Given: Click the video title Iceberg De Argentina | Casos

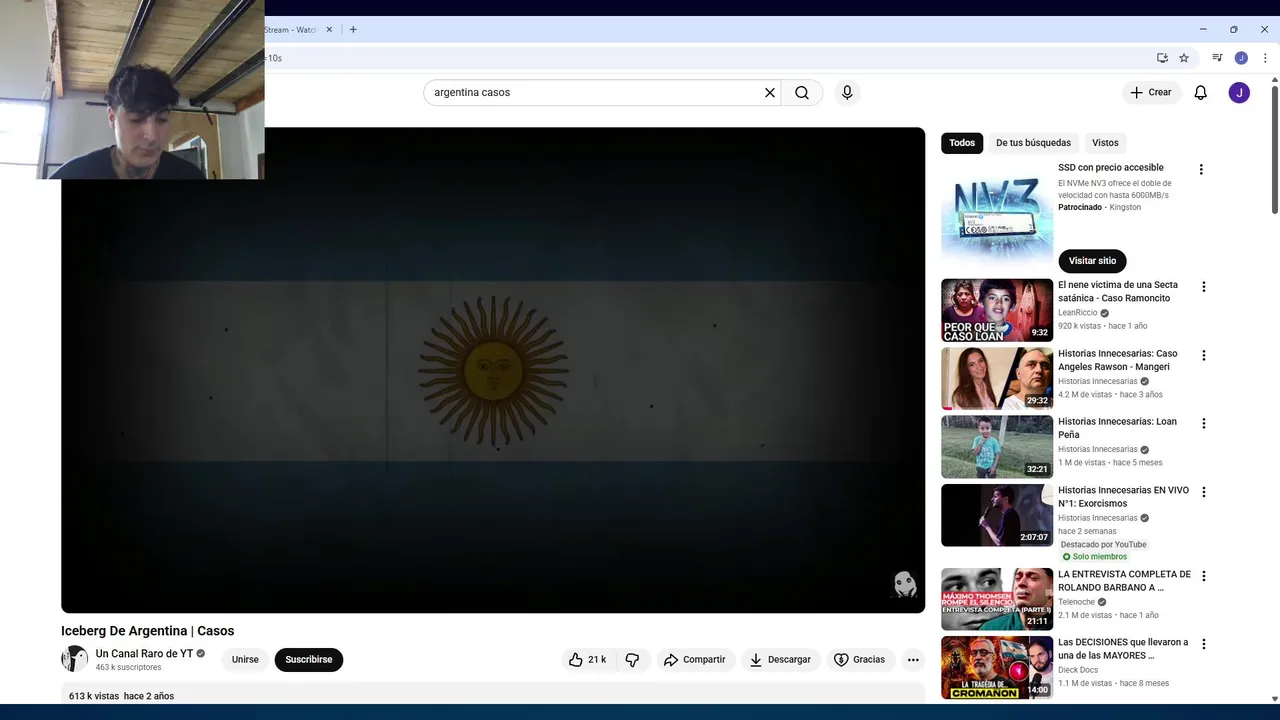Looking at the screenshot, I should point(147,631).
